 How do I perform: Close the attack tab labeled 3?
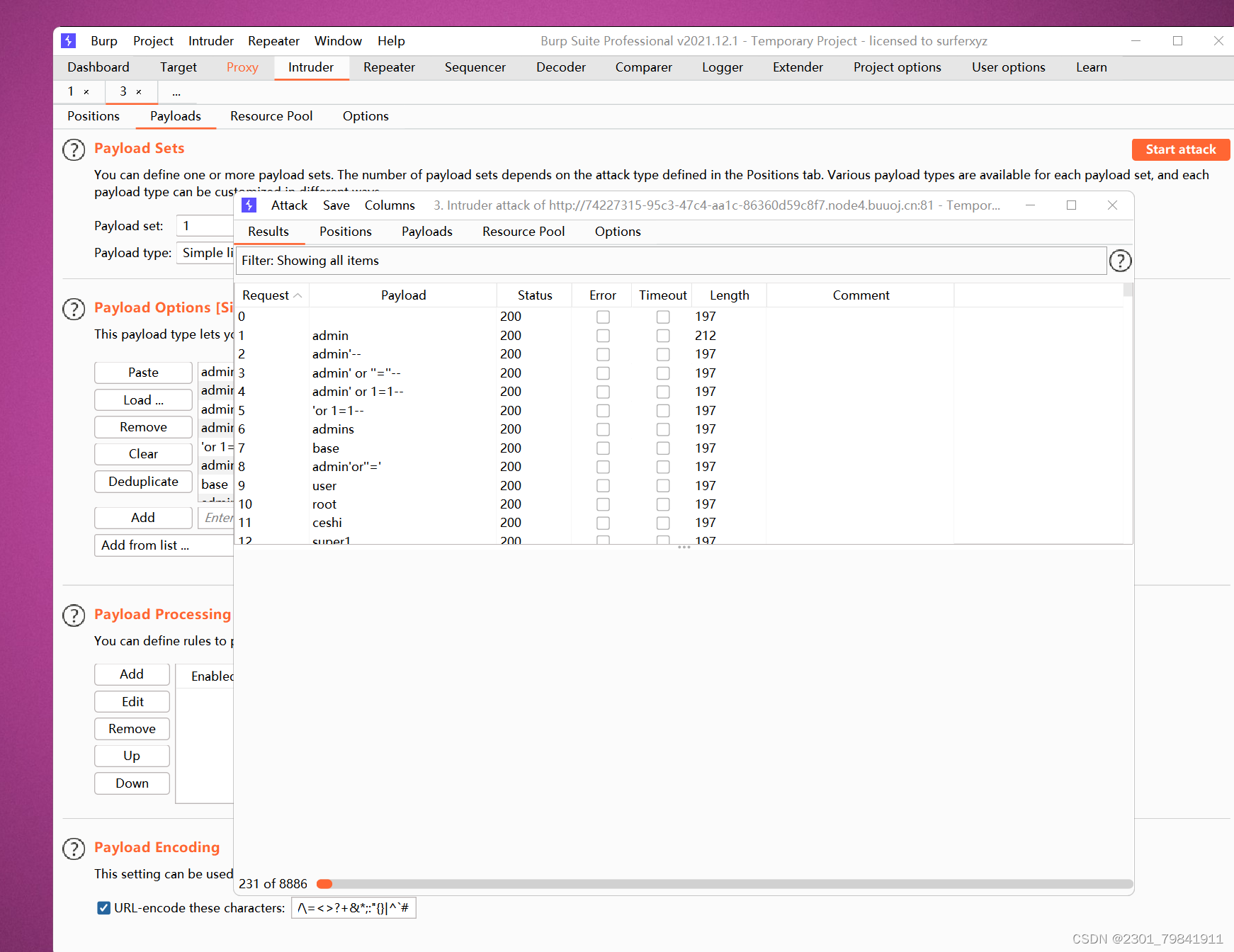140,91
